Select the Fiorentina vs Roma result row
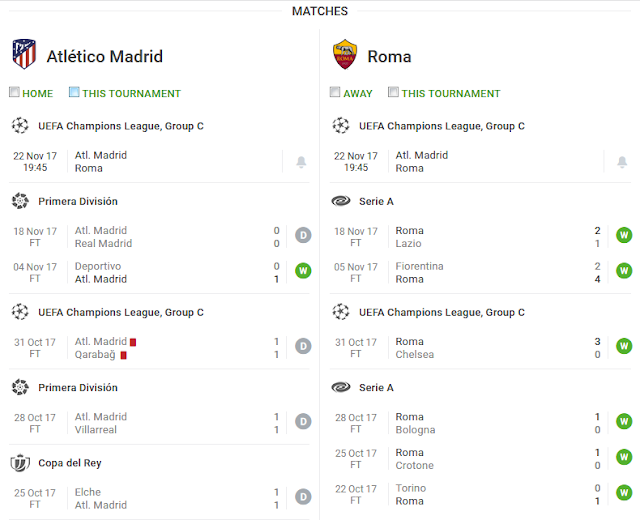The width and height of the screenshot is (640, 520). pos(480,272)
